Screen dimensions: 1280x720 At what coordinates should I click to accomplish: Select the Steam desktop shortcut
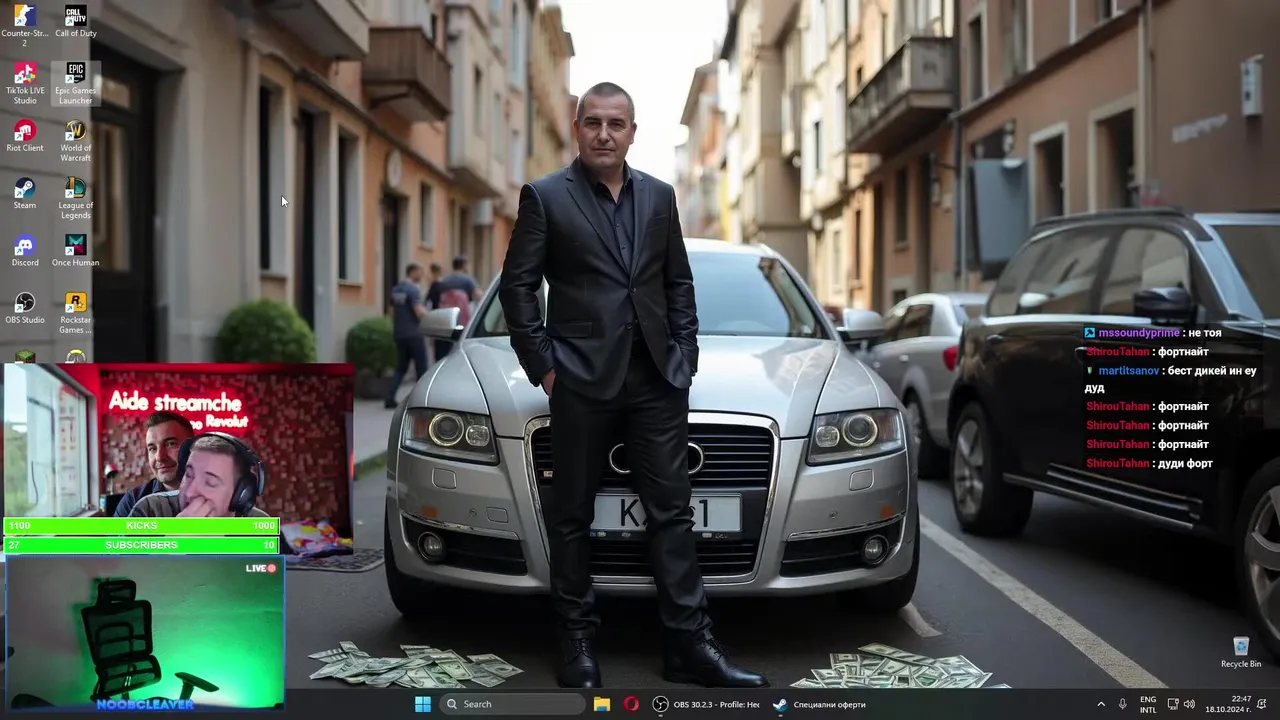25,194
